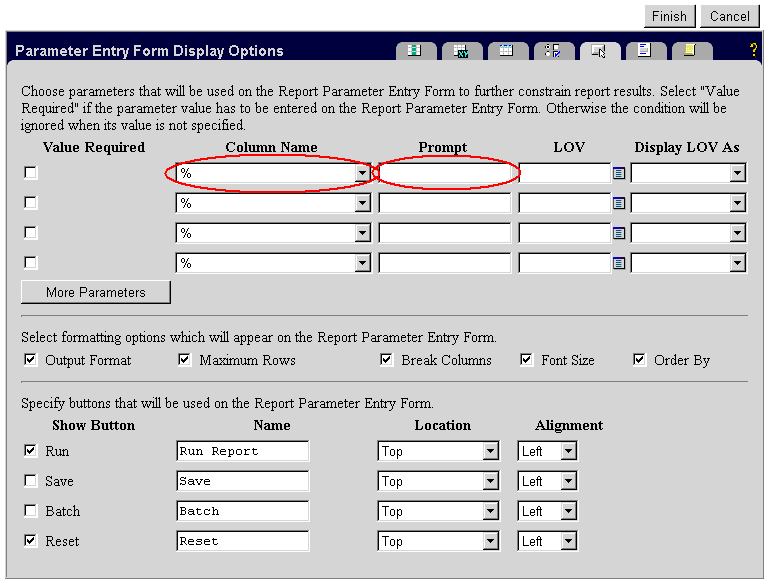Image resolution: width=767 pixels, height=582 pixels.
Task: Click the yellow help question mark icon
Action: [x=752, y=50]
